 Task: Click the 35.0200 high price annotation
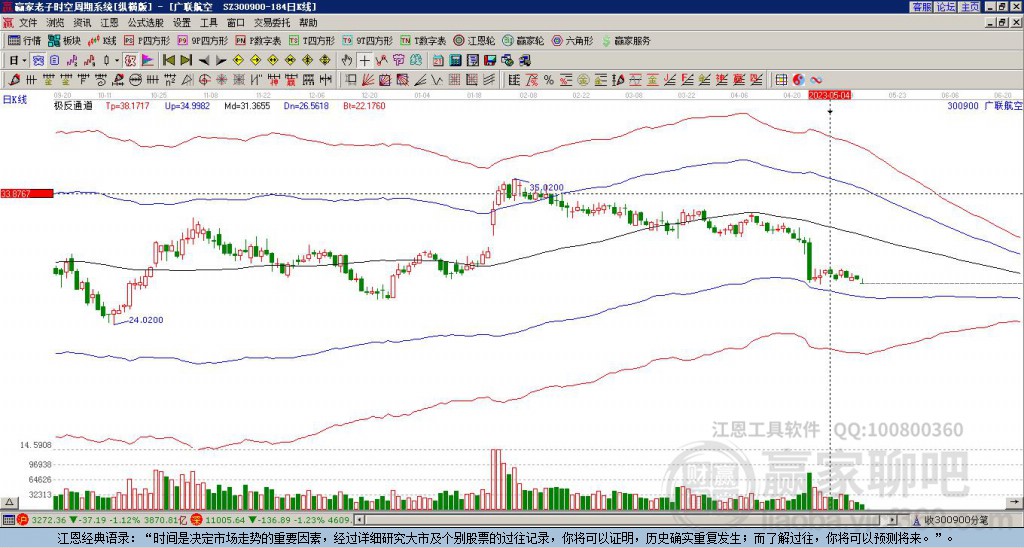[x=546, y=187]
